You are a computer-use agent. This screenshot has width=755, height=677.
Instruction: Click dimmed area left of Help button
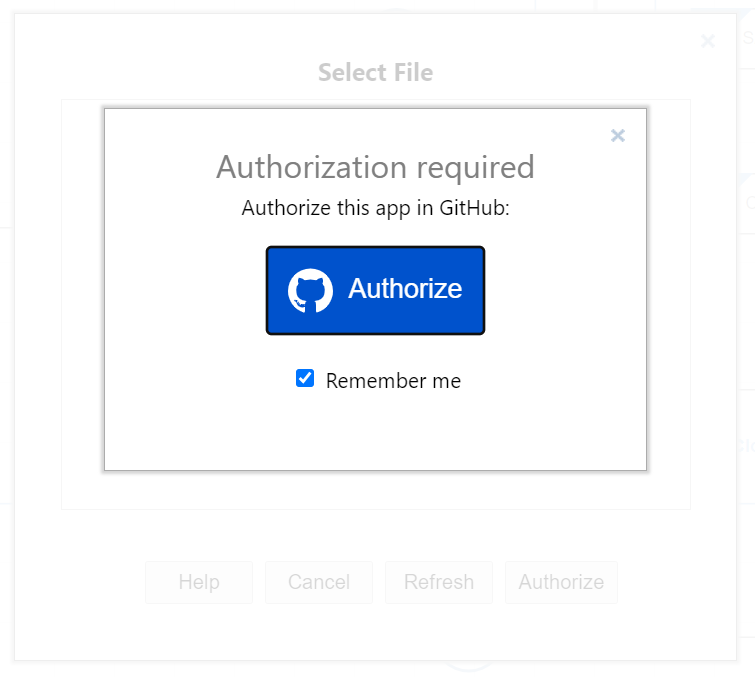tap(80, 582)
